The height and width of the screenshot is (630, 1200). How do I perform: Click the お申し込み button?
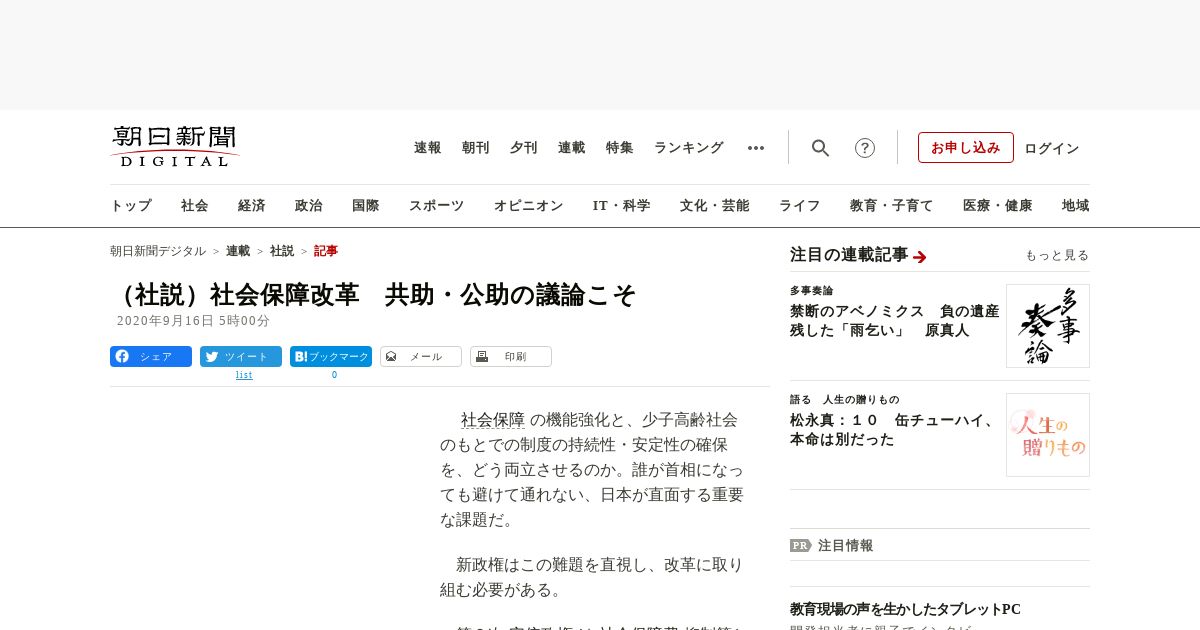click(966, 148)
